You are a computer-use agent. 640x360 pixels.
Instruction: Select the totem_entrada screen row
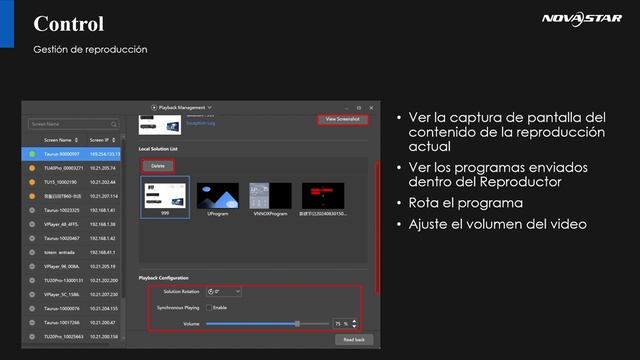pos(71,253)
